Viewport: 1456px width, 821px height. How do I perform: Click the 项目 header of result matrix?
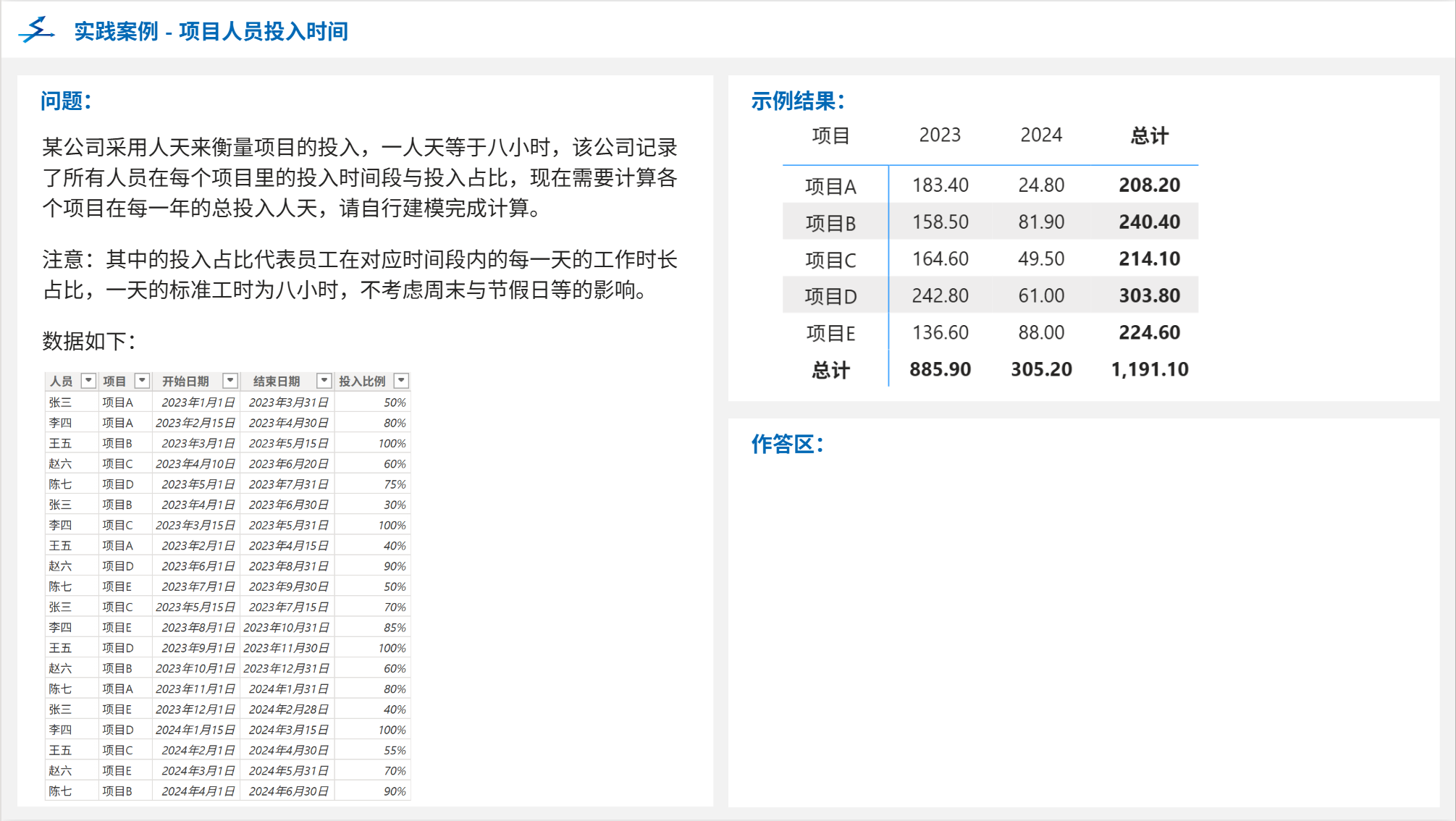click(x=830, y=135)
